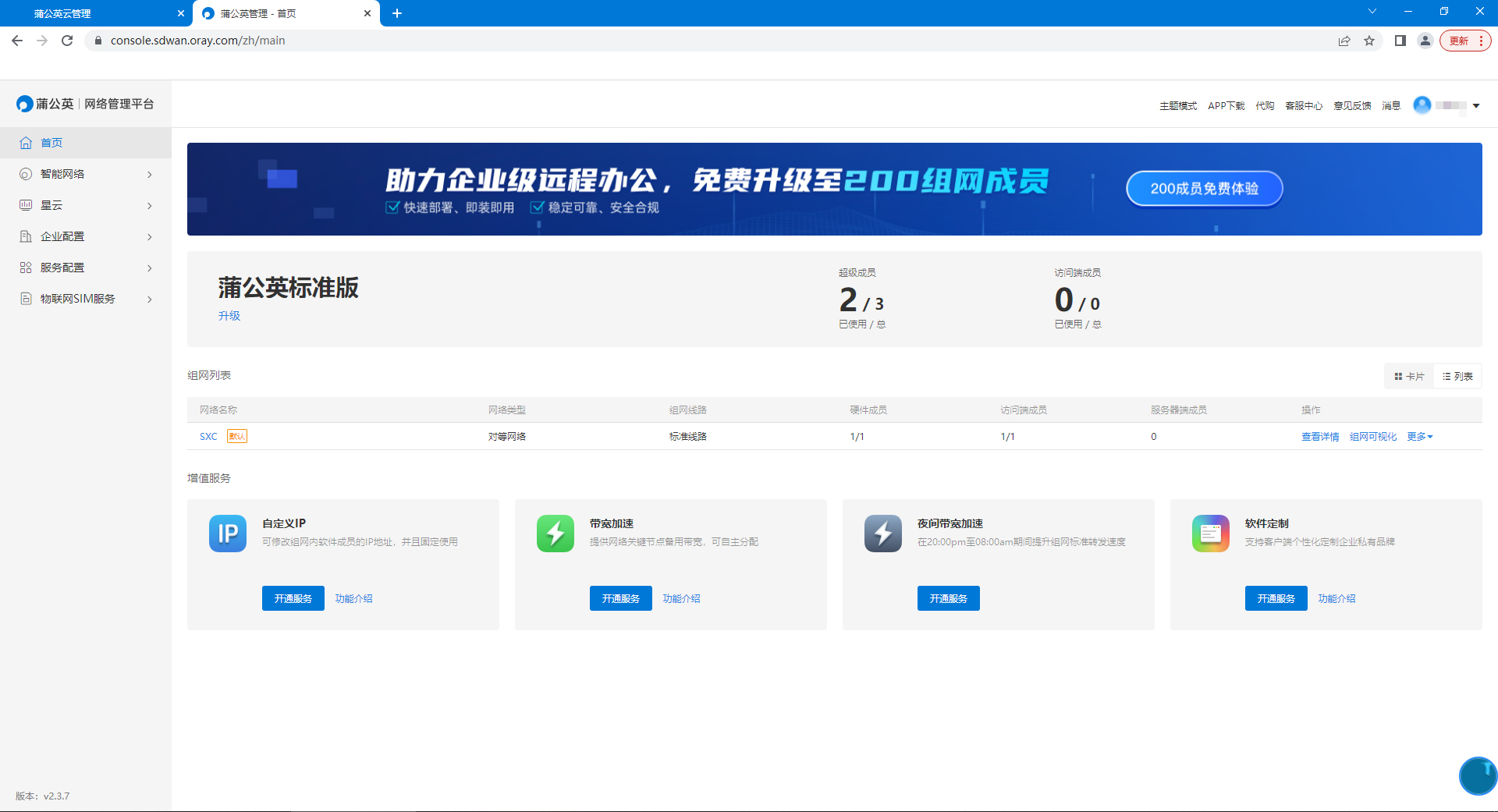Toggle 主题模式 theme mode
Viewport: 1498px width, 812px height.
(x=1177, y=105)
